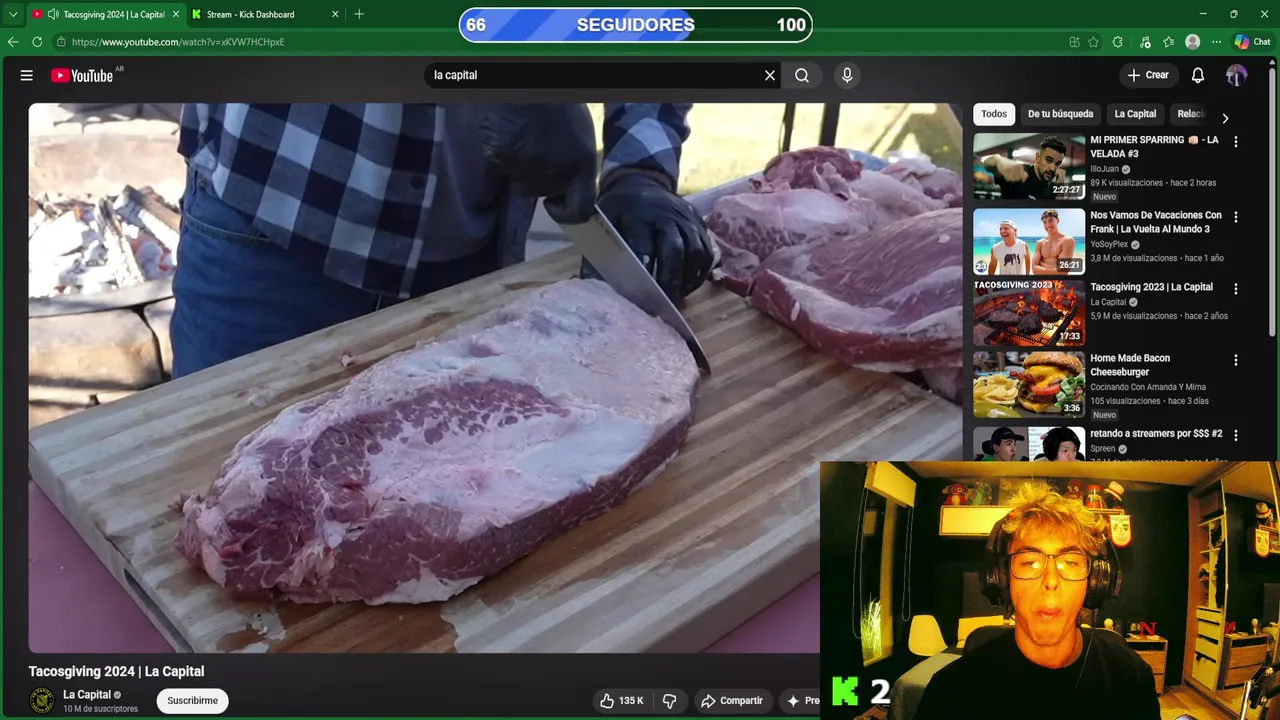Open Nos Vamos De Vacaciones thumbnail

(x=1029, y=241)
